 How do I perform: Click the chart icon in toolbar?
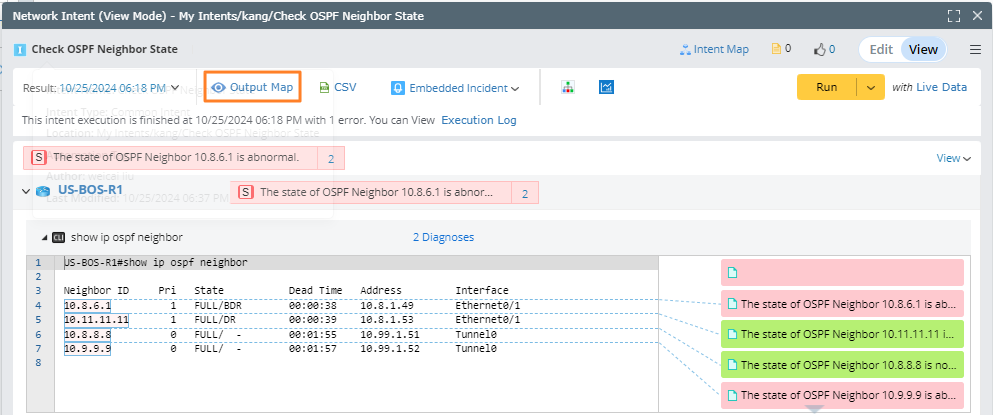coord(606,87)
